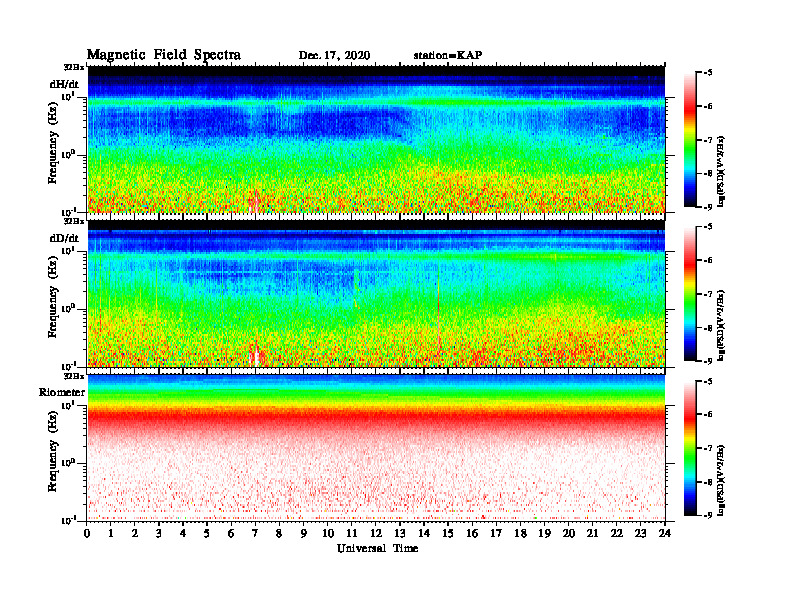Click the hour 18 tick label on the time axis
792x612 pixels.
(520, 534)
